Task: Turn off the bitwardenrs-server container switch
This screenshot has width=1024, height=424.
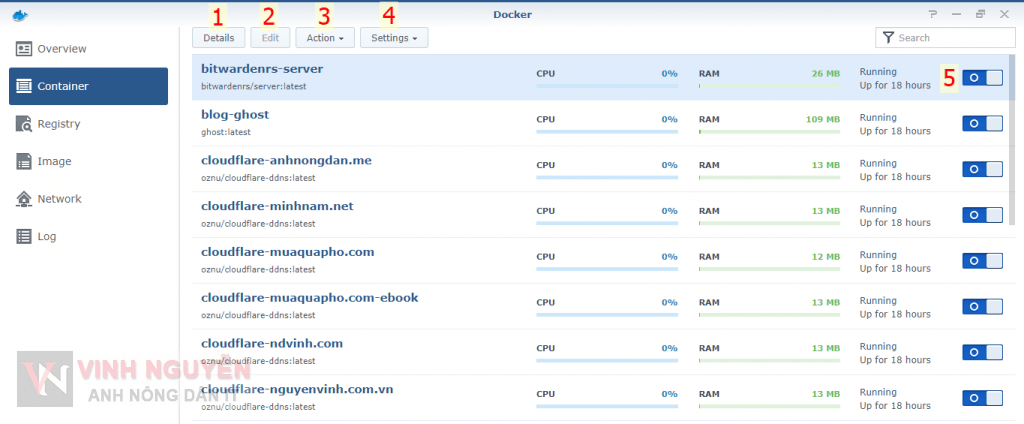Action: [982, 77]
